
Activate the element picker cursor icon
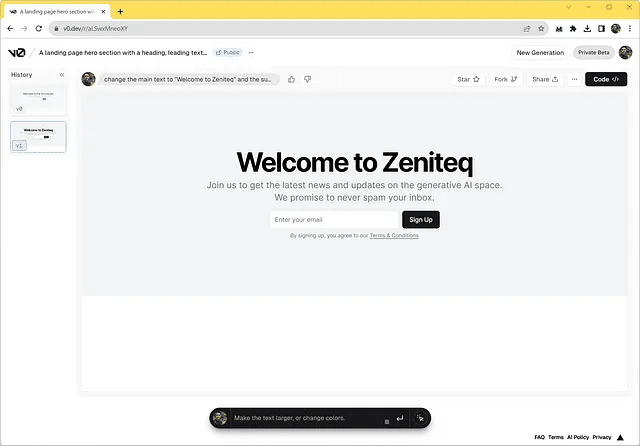(420, 418)
